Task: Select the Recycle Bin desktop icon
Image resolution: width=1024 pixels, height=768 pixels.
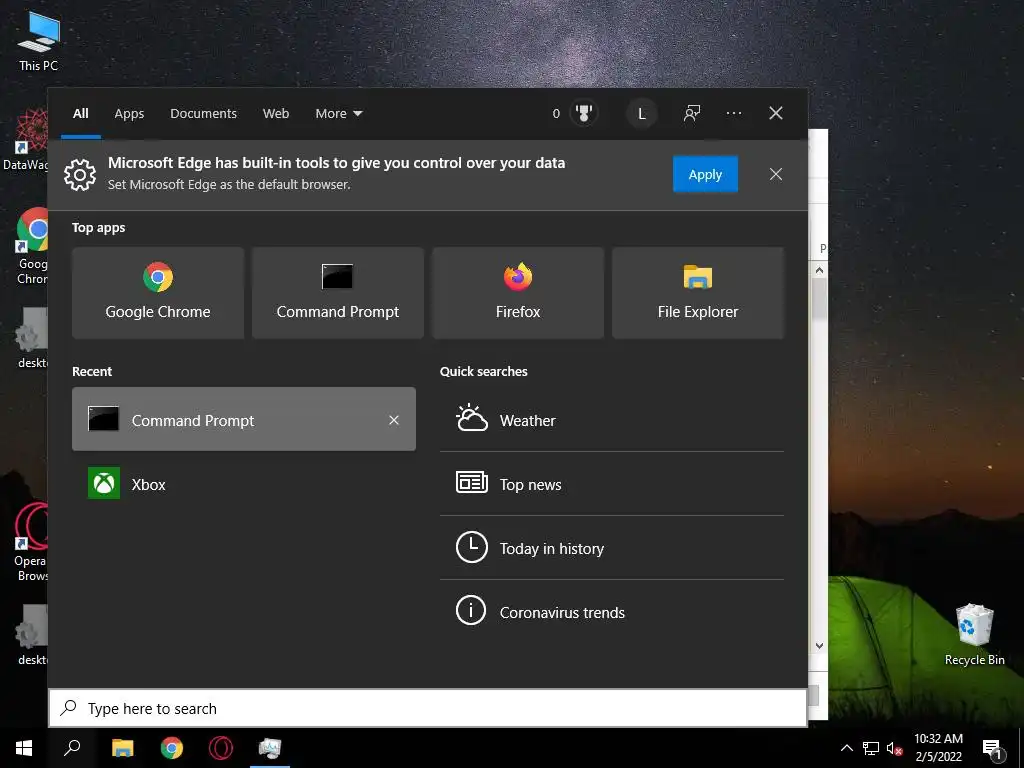Action: click(974, 635)
